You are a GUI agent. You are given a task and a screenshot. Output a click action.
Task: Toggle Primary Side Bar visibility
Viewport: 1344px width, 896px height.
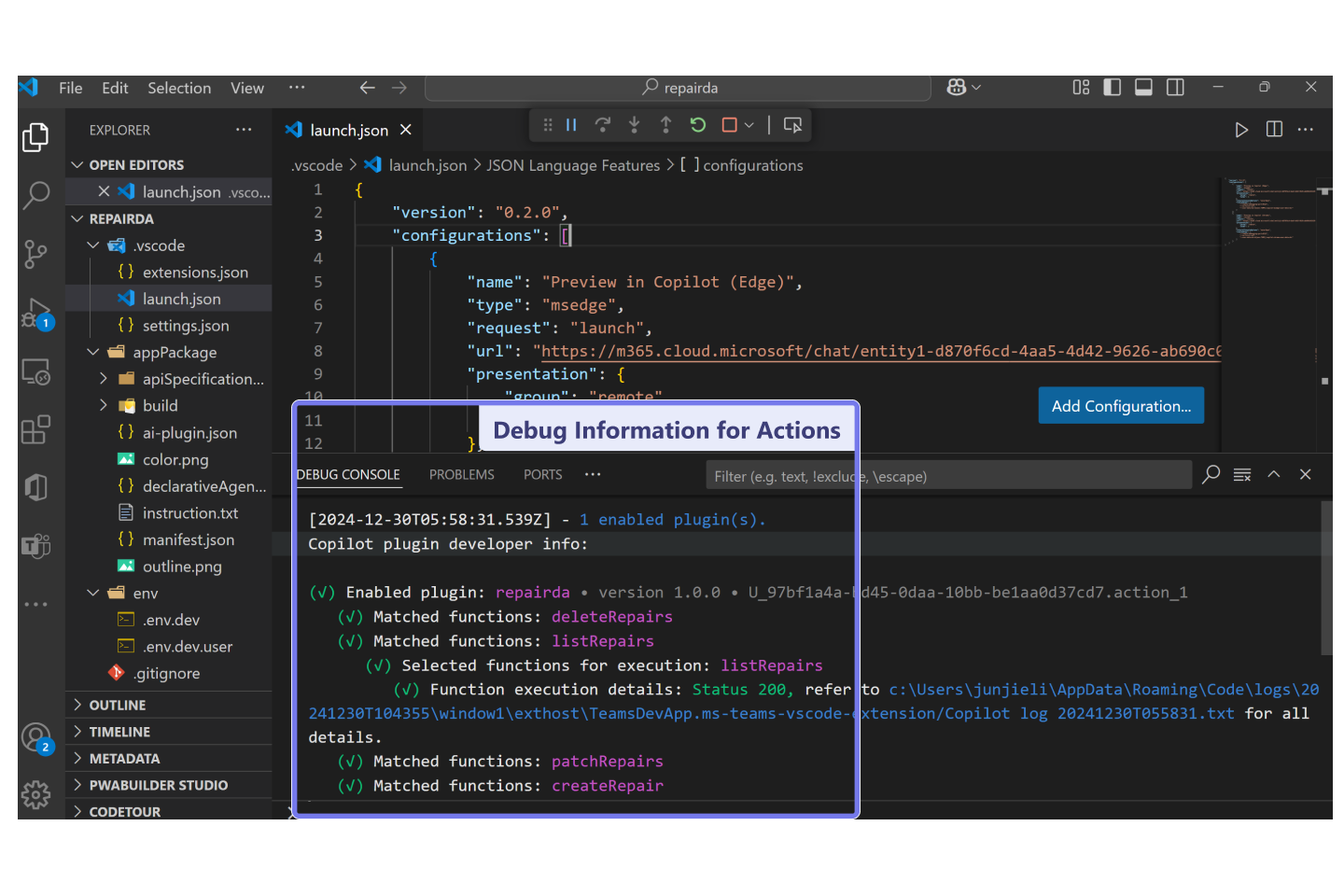(1113, 87)
